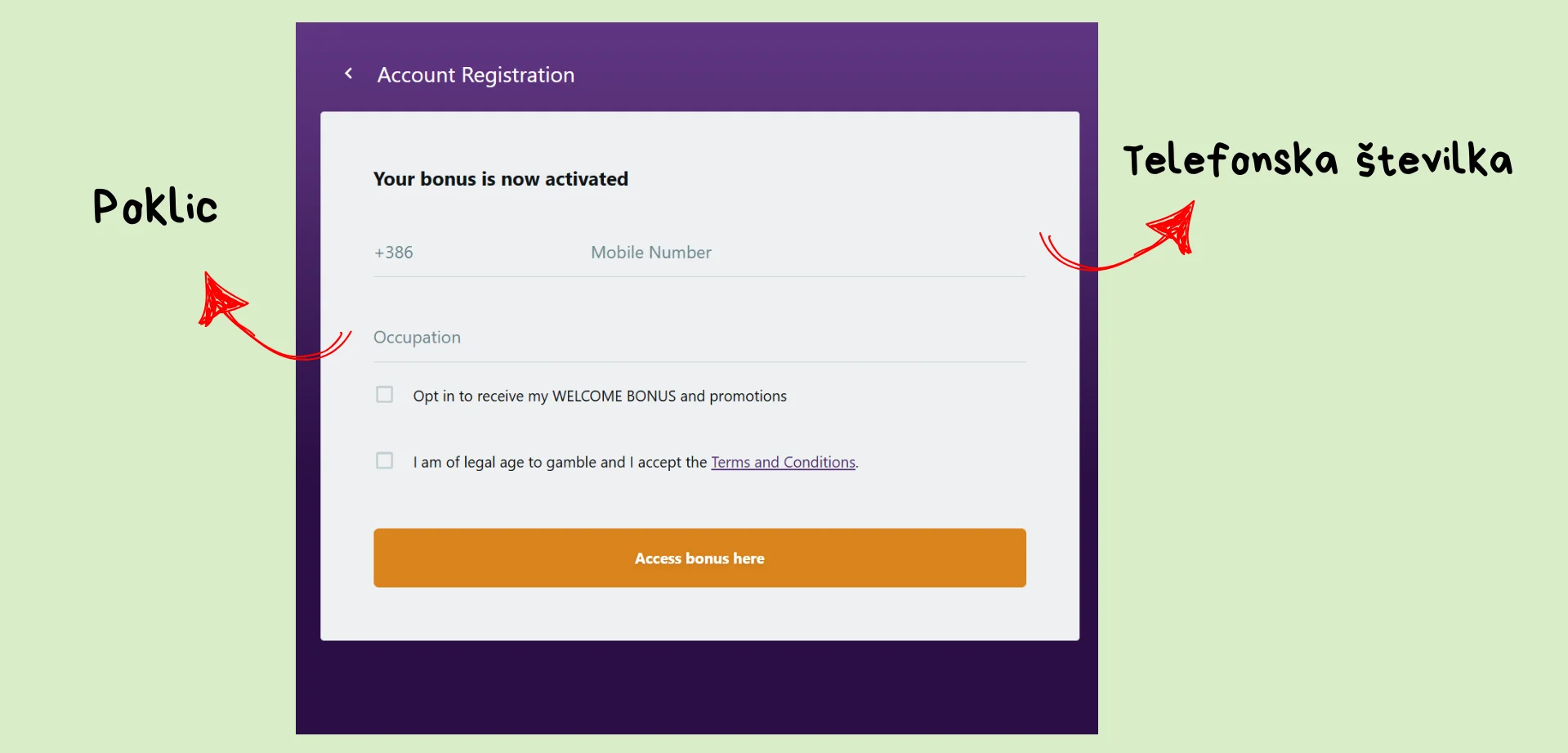Focus the Mobile Number input field
1568x753 pixels.
(x=807, y=253)
